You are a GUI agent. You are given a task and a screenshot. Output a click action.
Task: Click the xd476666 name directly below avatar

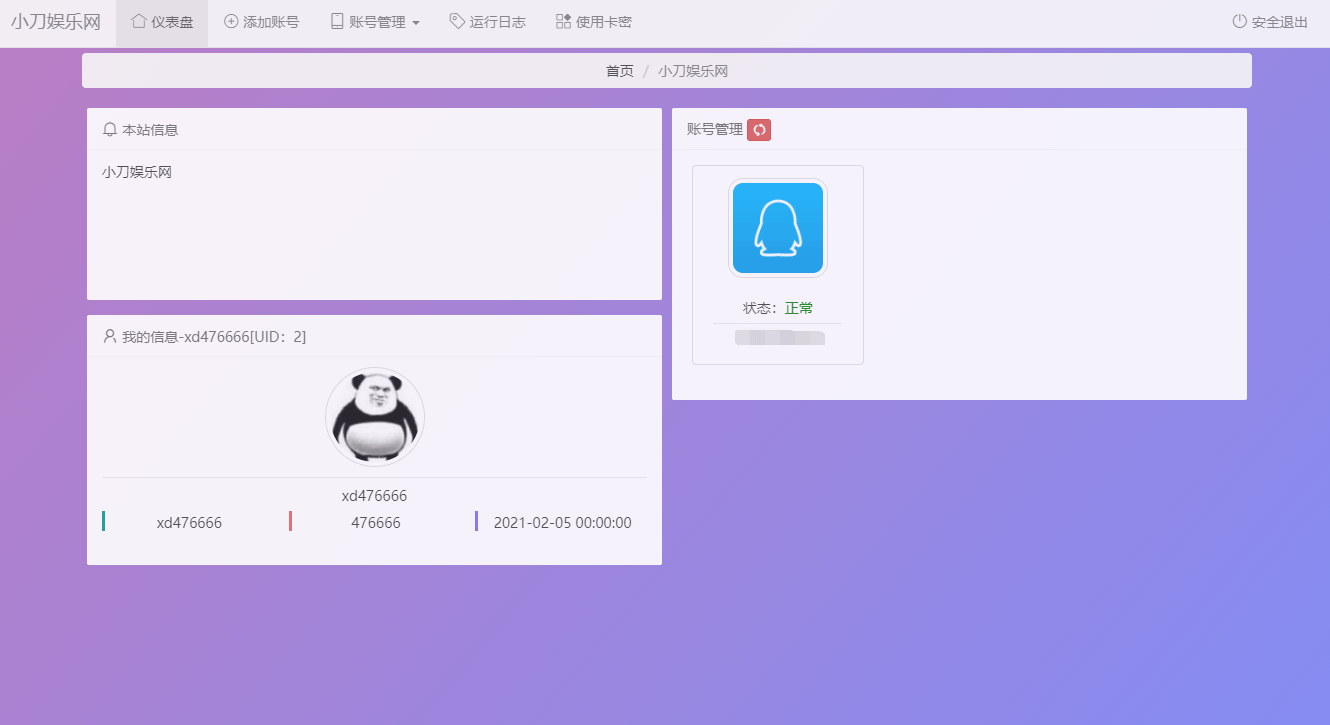click(x=374, y=496)
